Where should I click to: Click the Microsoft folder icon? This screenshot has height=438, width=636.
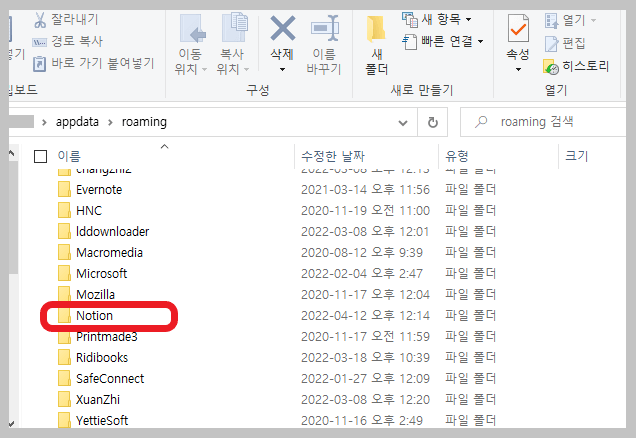[x=64, y=273]
